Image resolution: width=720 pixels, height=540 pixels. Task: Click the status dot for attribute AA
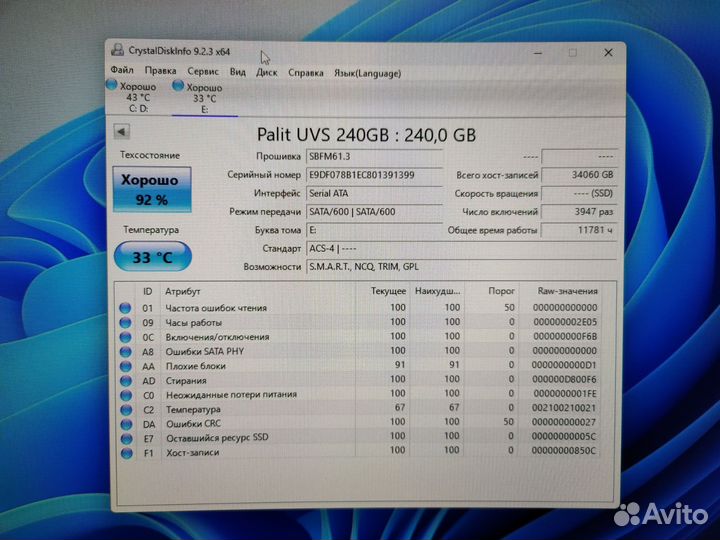[126, 366]
